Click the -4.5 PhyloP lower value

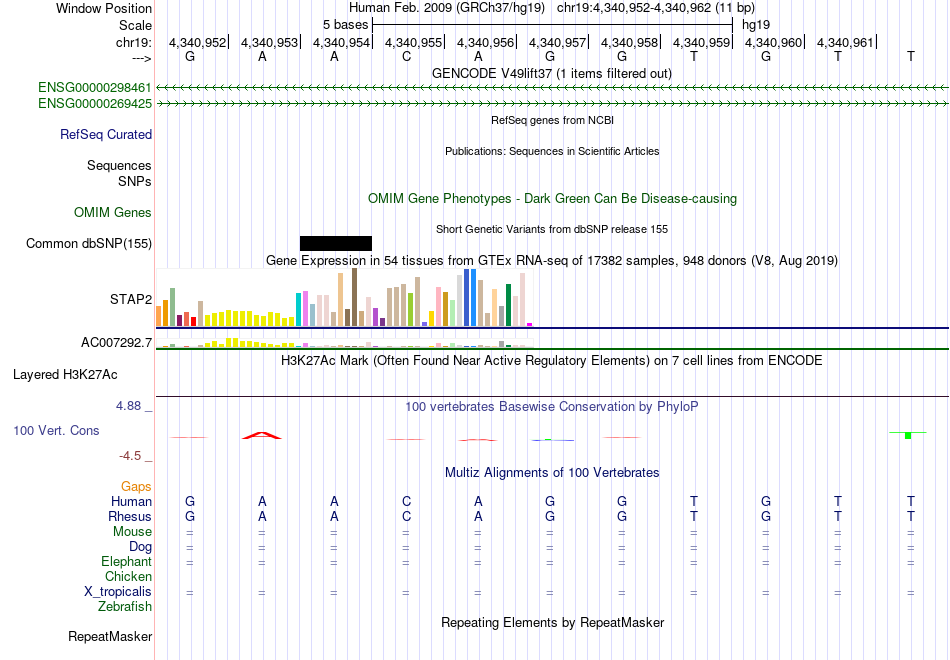pos(130,456)
